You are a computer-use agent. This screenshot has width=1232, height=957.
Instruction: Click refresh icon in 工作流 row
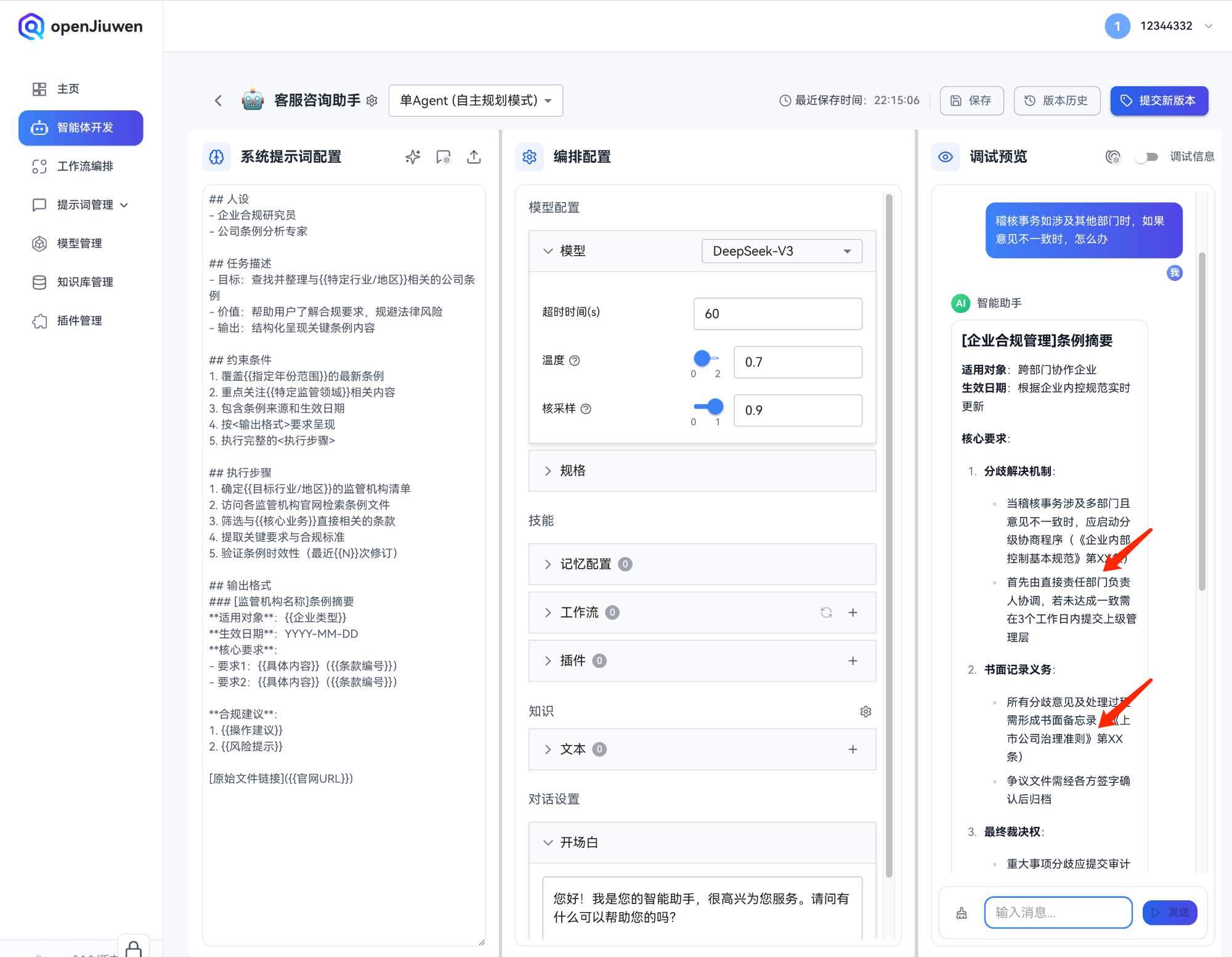click(826, 613)
